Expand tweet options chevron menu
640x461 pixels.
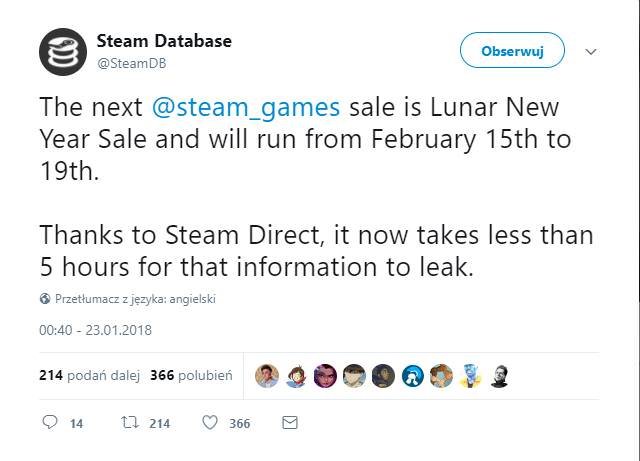pos(590,51)
